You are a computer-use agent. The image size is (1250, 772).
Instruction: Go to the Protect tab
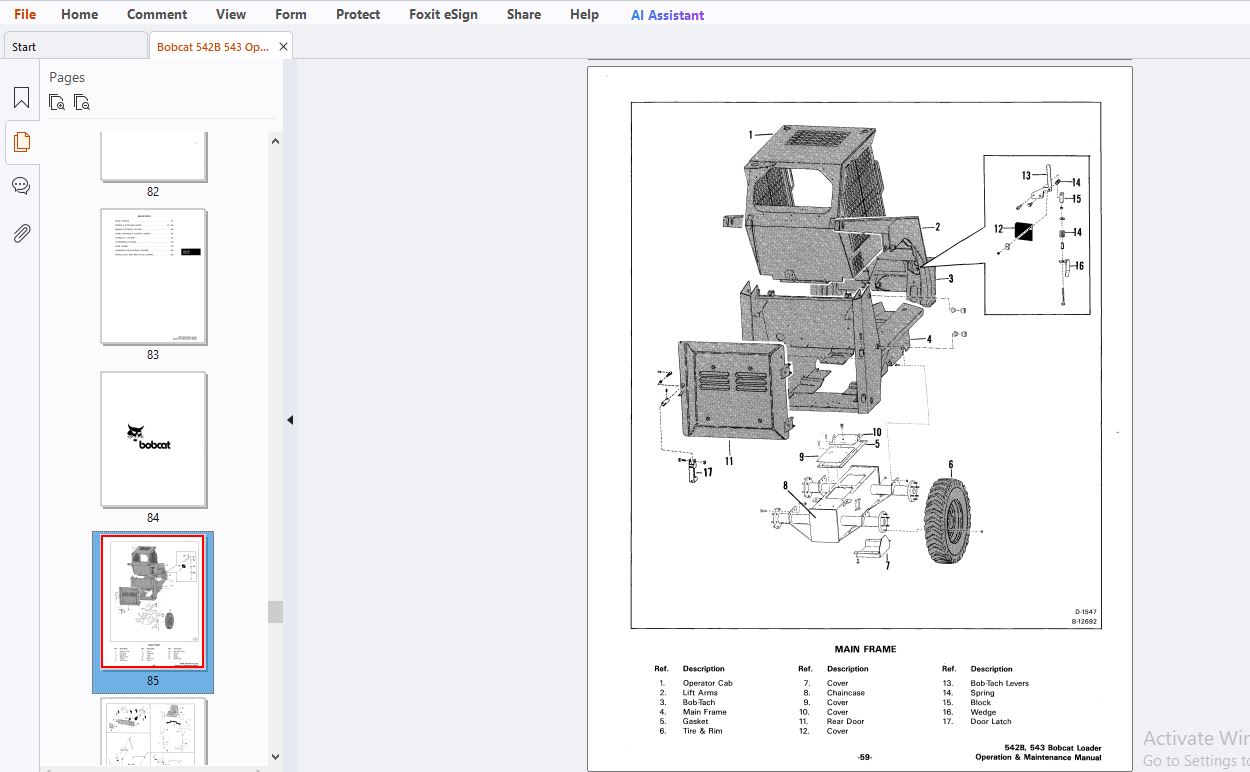tap(358, 14)
